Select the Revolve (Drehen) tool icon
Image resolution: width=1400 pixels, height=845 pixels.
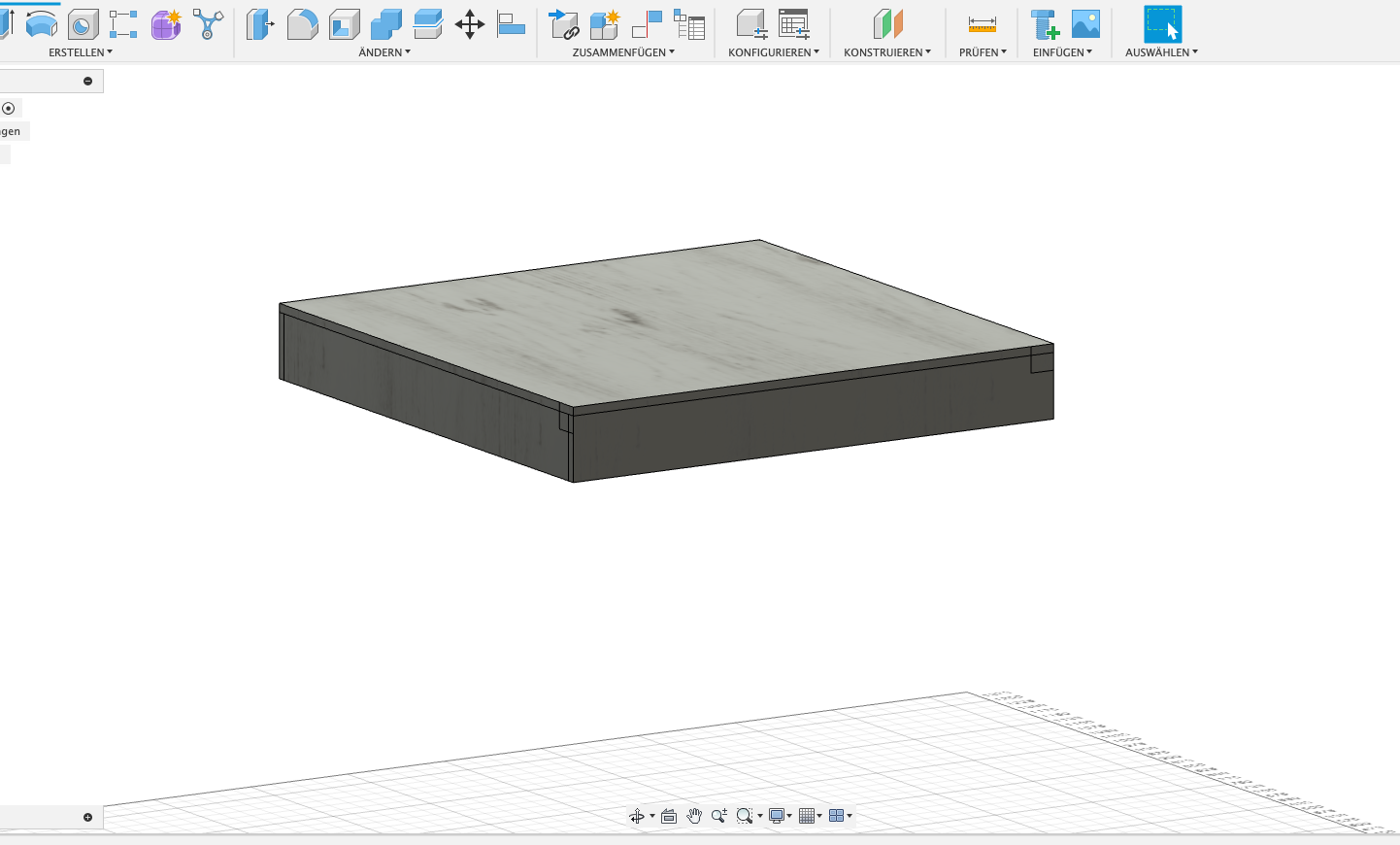pos(41,24)
